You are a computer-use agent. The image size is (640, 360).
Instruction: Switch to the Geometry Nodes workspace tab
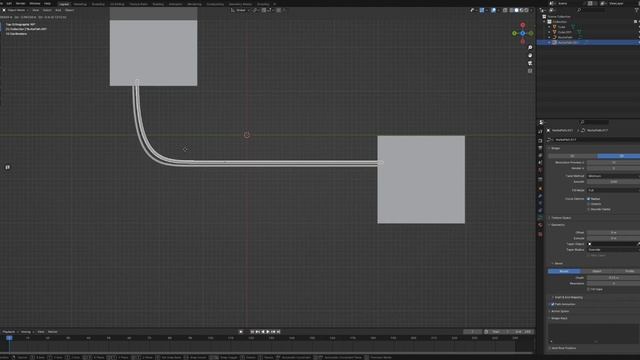pos(240,4)
